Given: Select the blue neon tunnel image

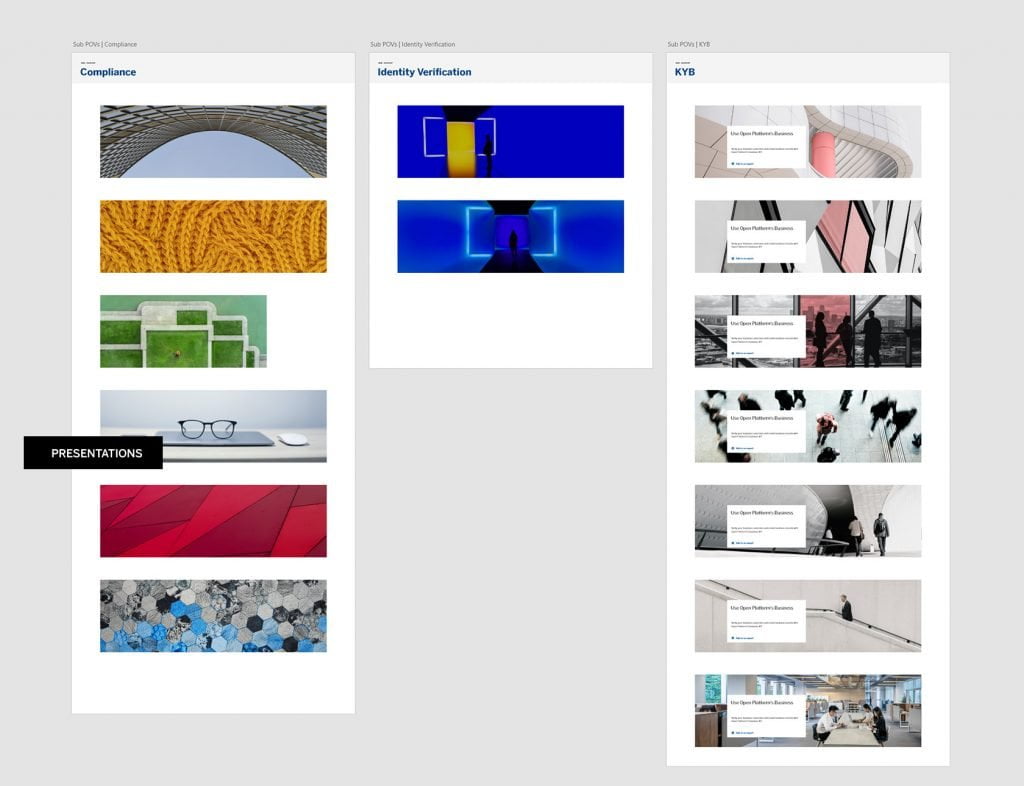Looking at the screenshot, I should pos(510,236).
